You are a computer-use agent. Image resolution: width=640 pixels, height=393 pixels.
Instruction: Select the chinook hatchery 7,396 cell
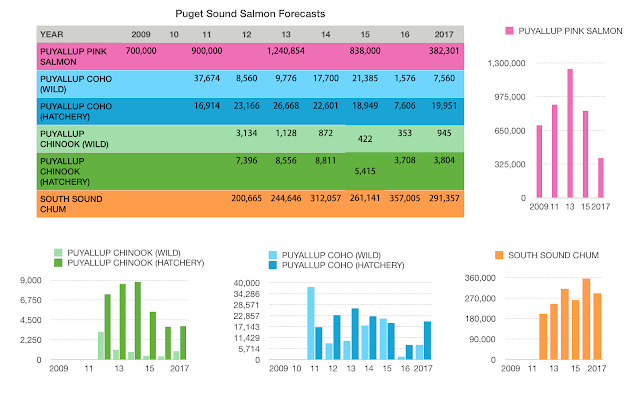click(247, 160)
